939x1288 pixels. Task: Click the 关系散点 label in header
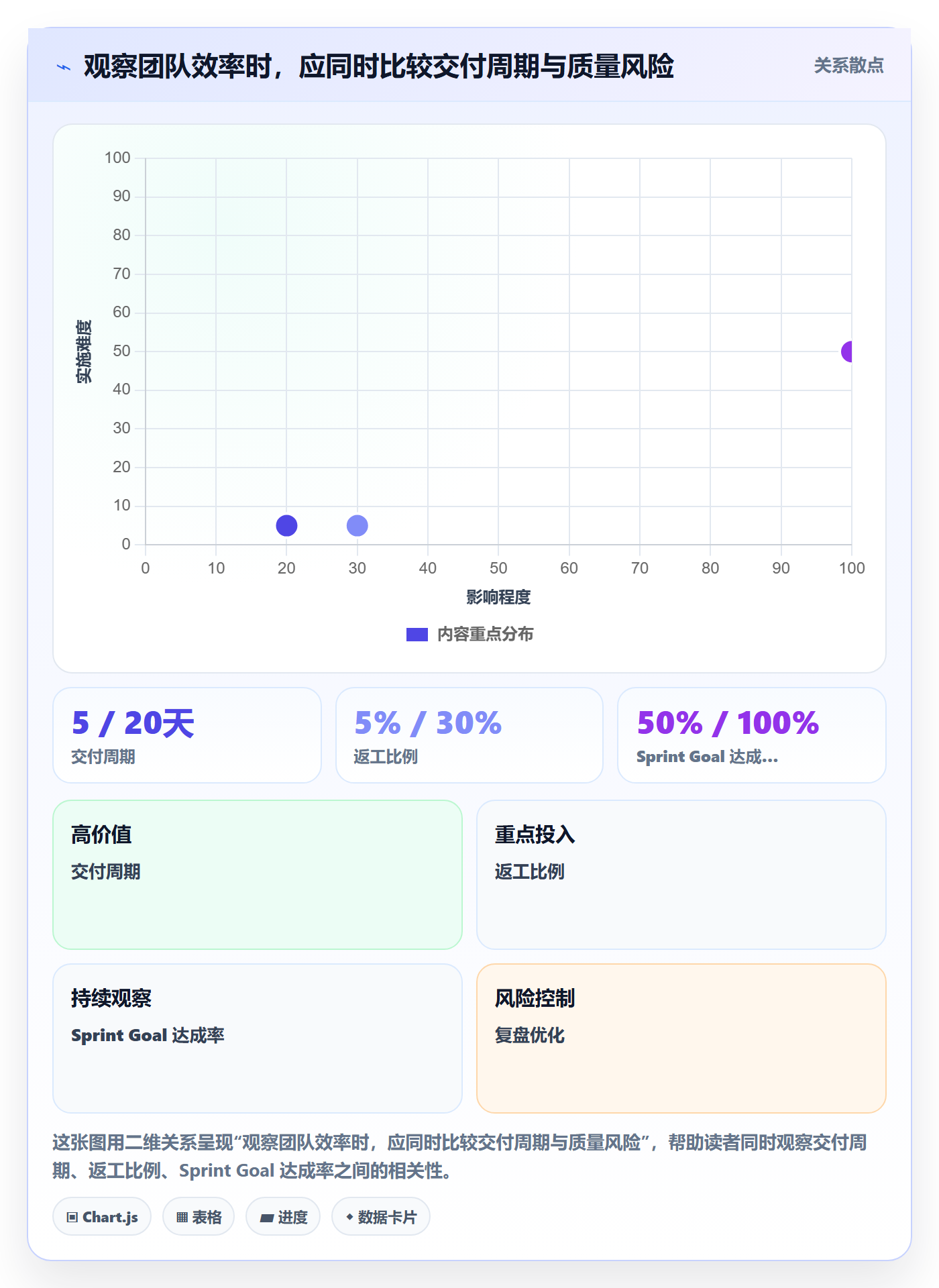[x=848, y=66]
